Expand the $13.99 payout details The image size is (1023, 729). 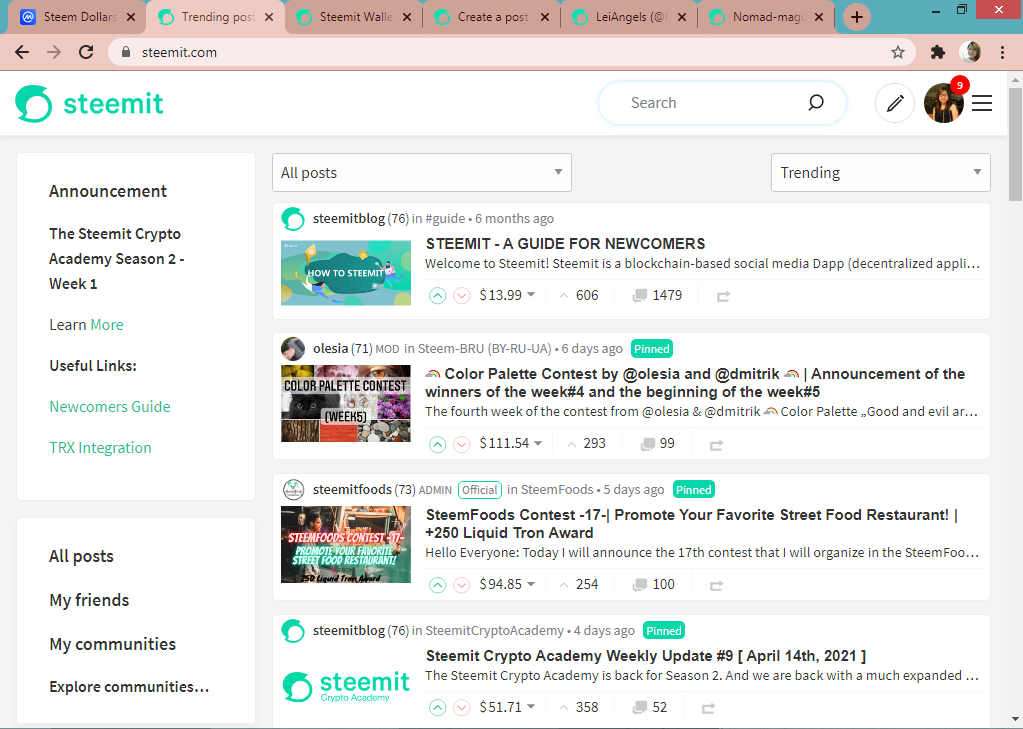coord(507,296)
